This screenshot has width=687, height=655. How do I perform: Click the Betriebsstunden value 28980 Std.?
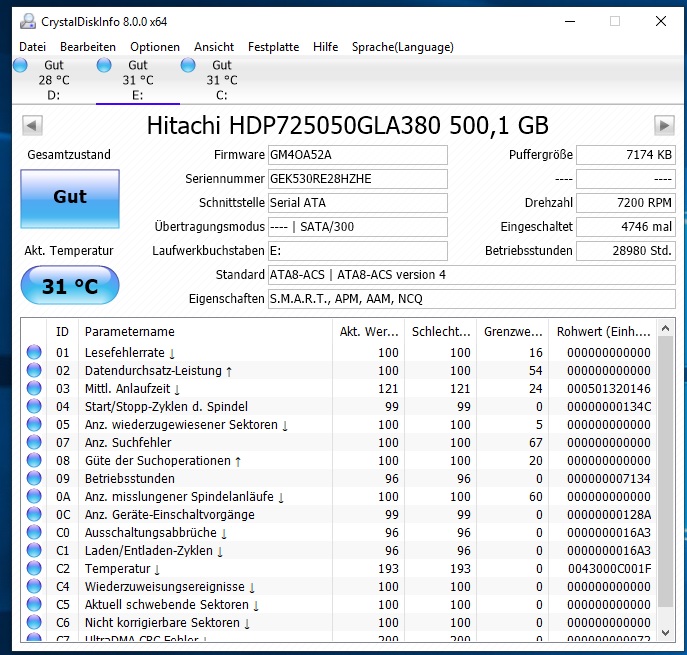click(x=626, y=251)
